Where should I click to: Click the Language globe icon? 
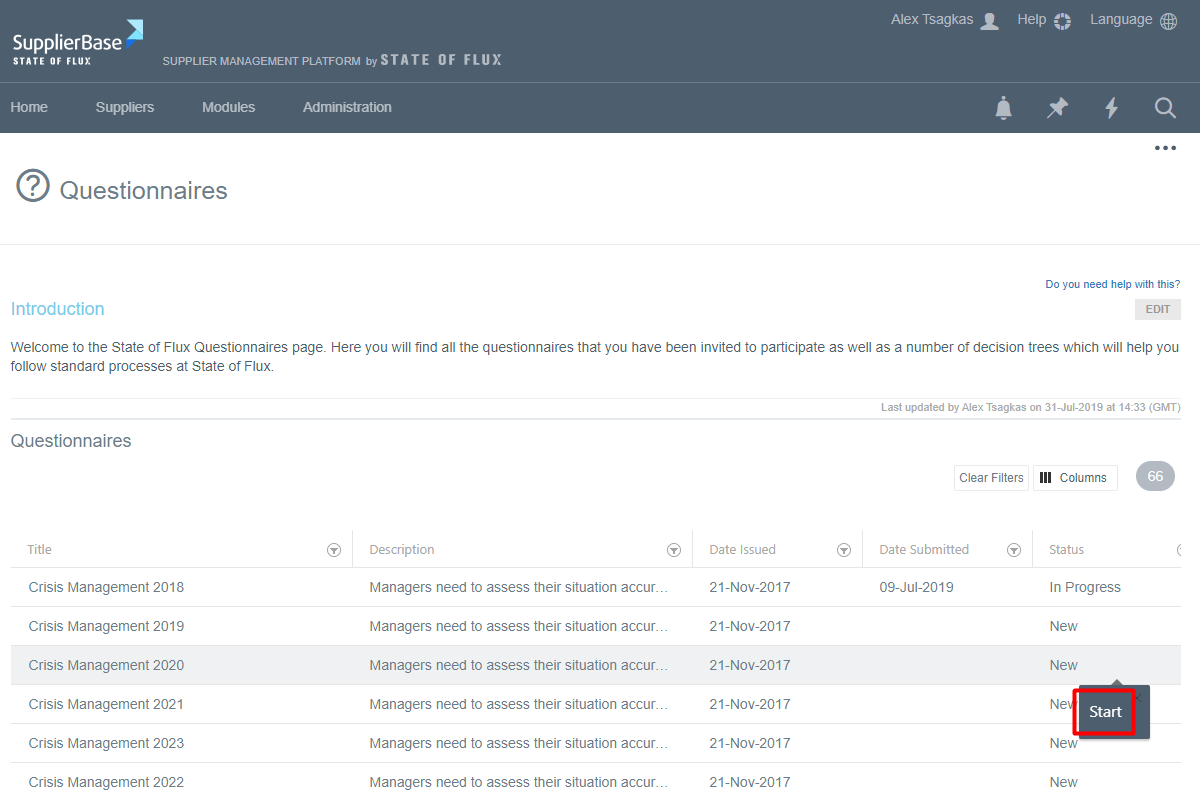click(1168, 21)
